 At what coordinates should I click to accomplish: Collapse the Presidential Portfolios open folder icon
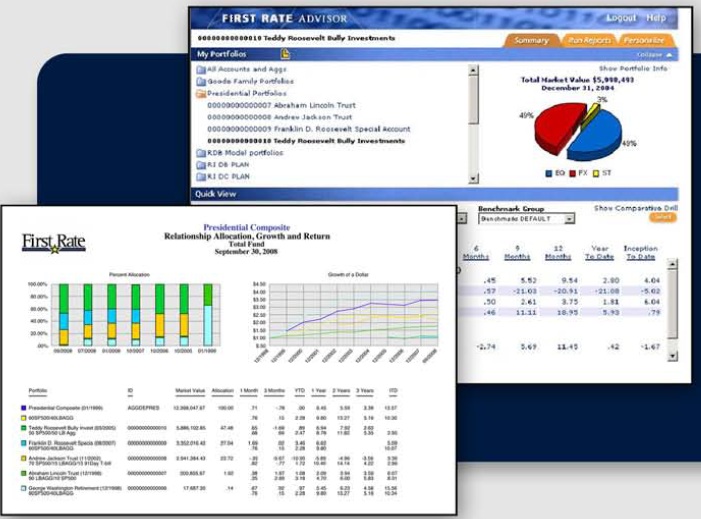tap(201, 93)
